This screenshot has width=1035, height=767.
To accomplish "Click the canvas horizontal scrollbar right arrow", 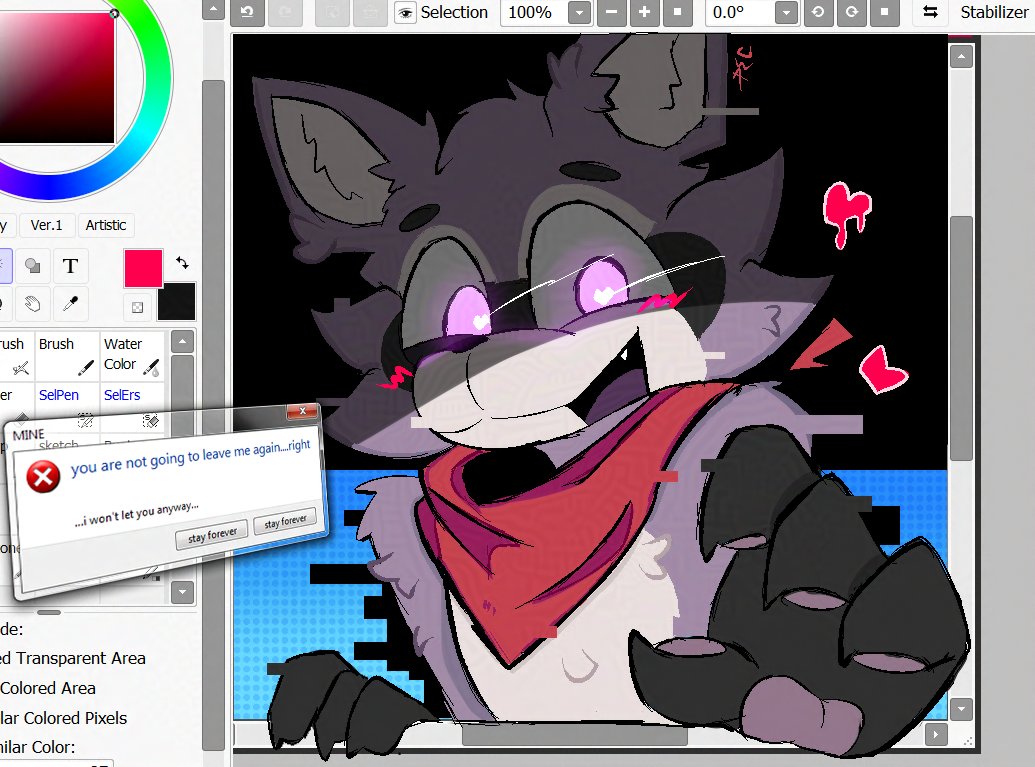I will (936, 734).
